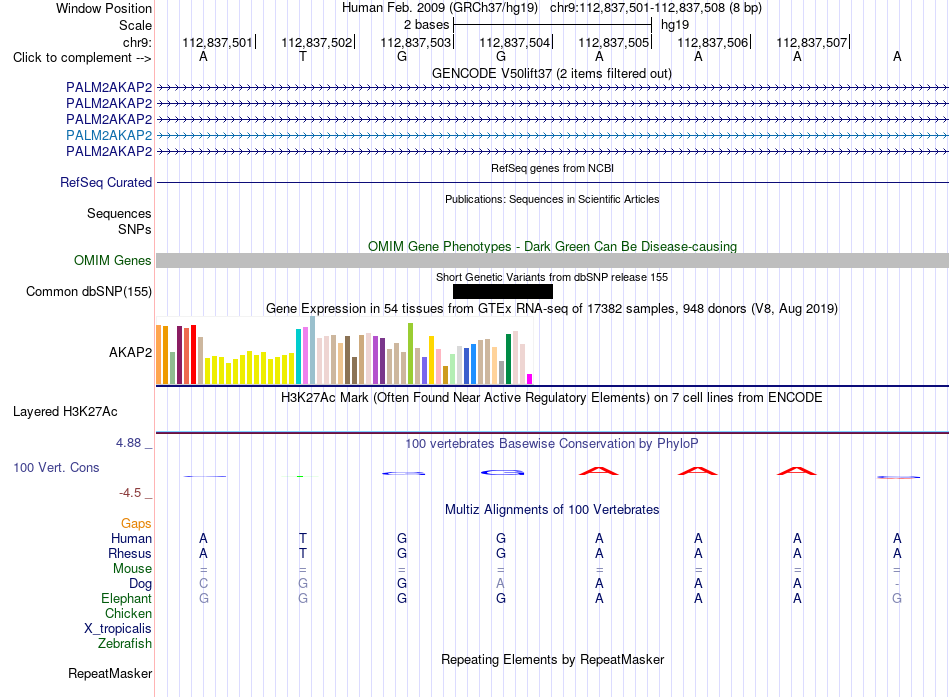The image size is (950, 697).
Task: Select the Dog species label
Action: click(x=141, y=584)
